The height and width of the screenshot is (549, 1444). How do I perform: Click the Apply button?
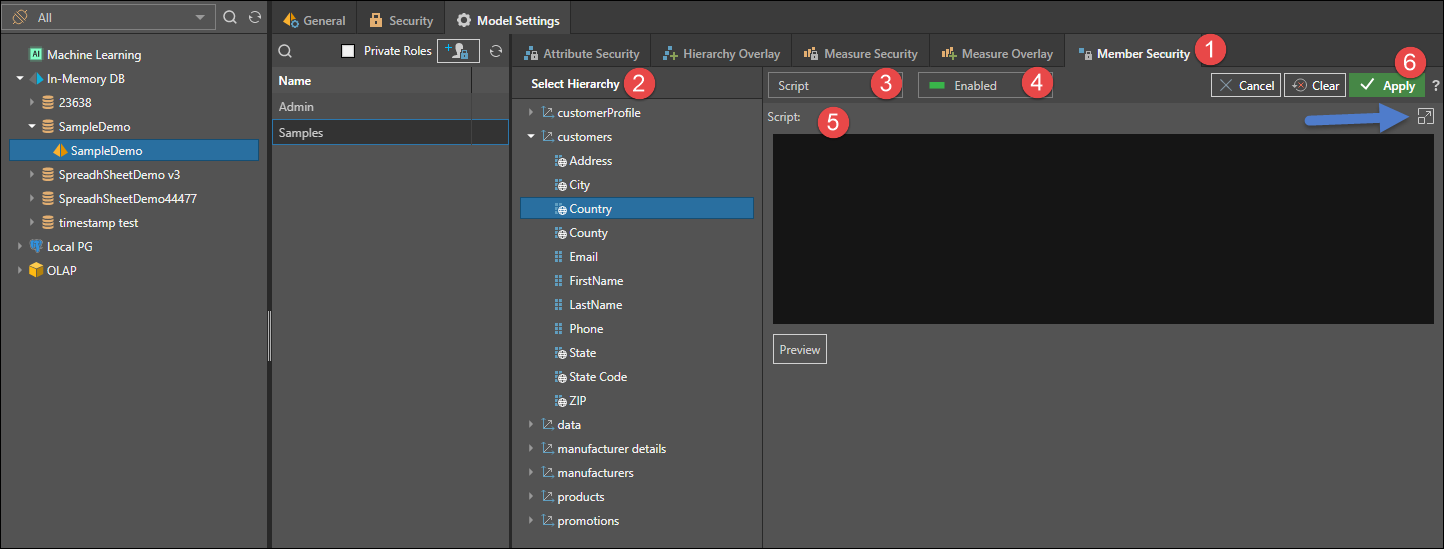click(x=1388, y=86)
